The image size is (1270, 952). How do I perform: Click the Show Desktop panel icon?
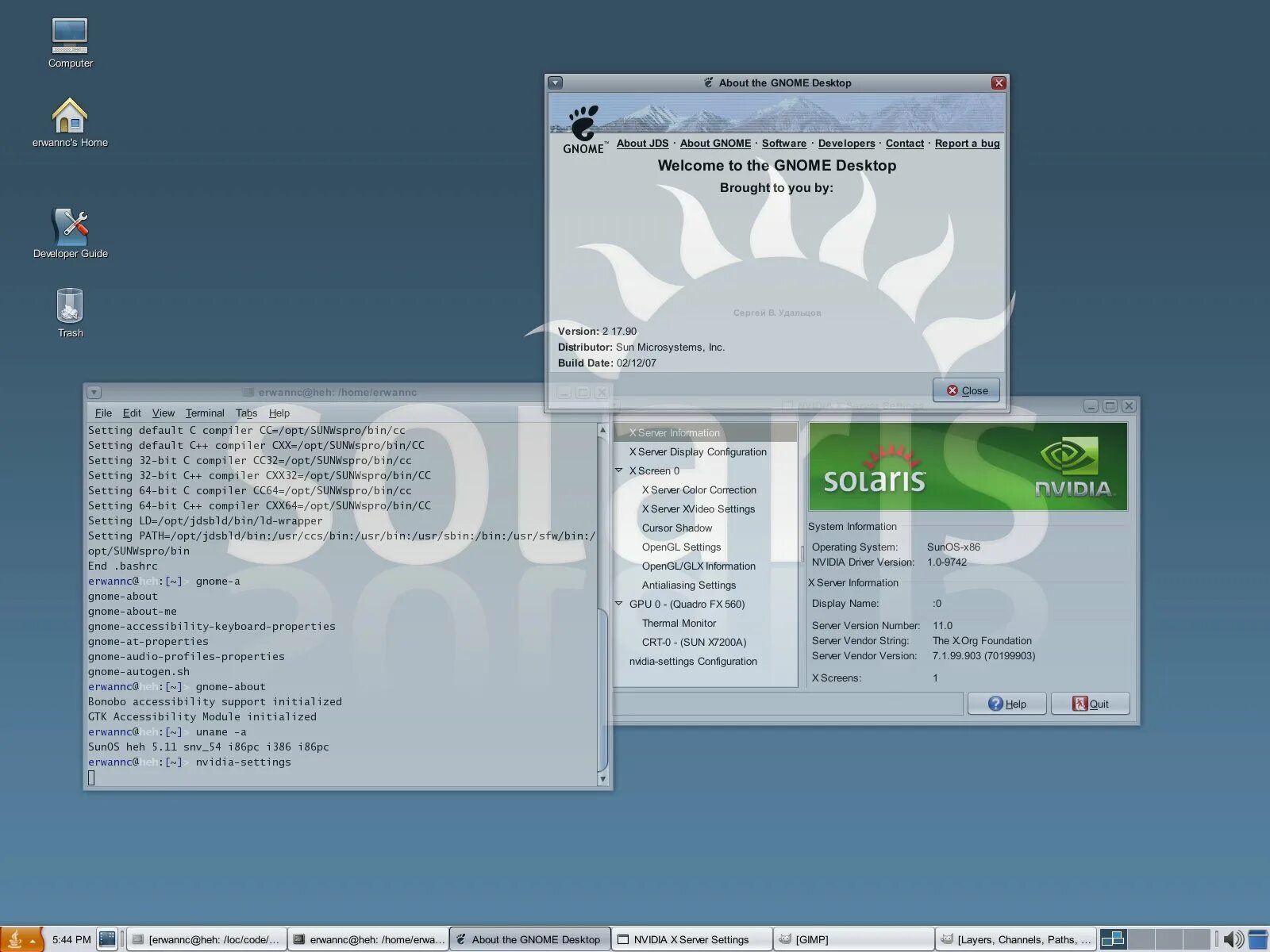click(107, 939)
